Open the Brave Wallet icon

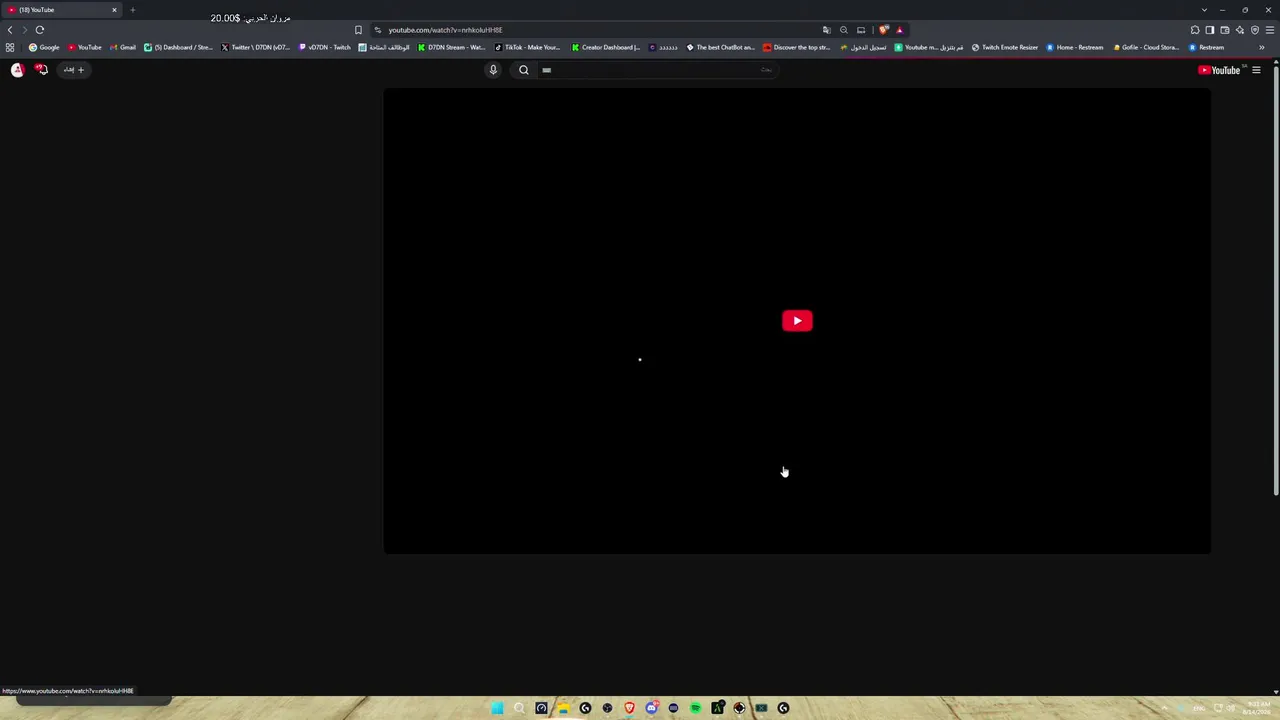1225,30
